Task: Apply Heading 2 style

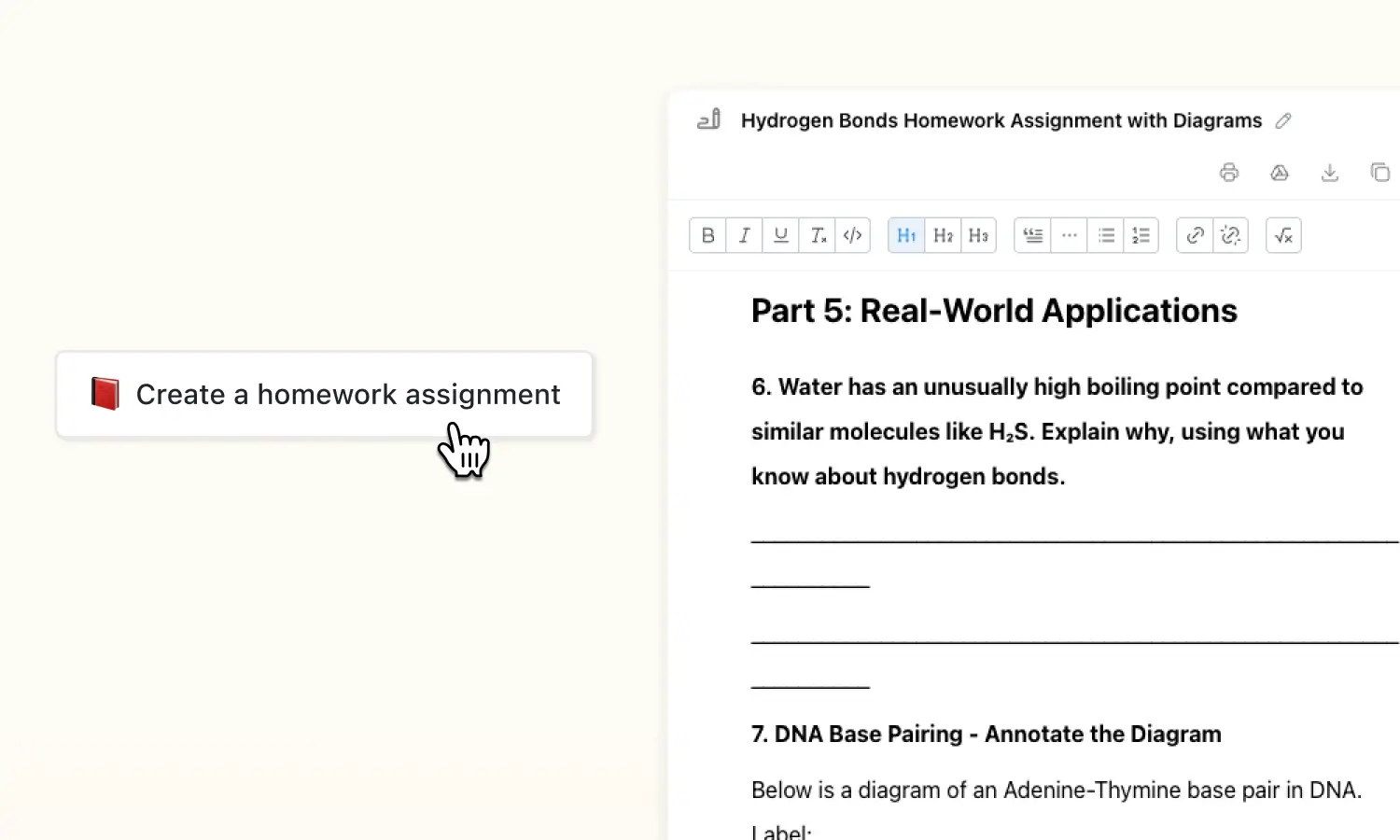Action: tap(943, 235)
